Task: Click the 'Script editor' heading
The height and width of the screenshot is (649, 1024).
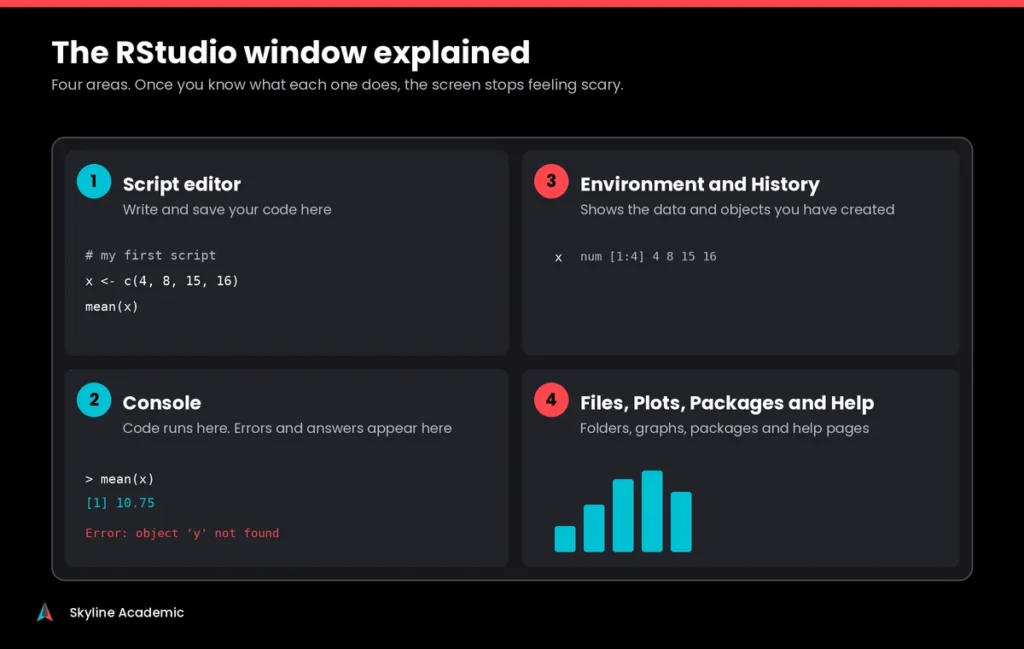Action: click(182, 184)
